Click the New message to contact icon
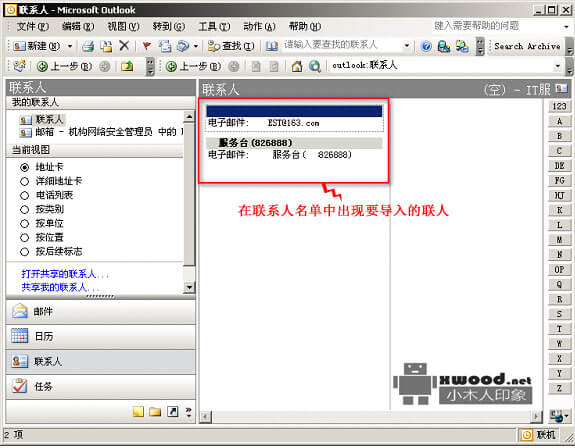 pos(165,46)
